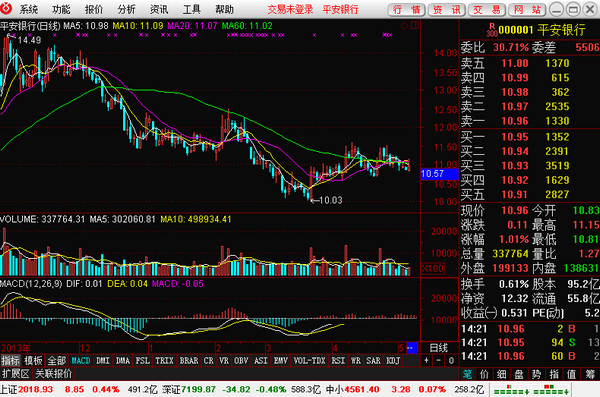Select the 全部 tab
The image size is (600, 397).
click(x=57, y=361)
